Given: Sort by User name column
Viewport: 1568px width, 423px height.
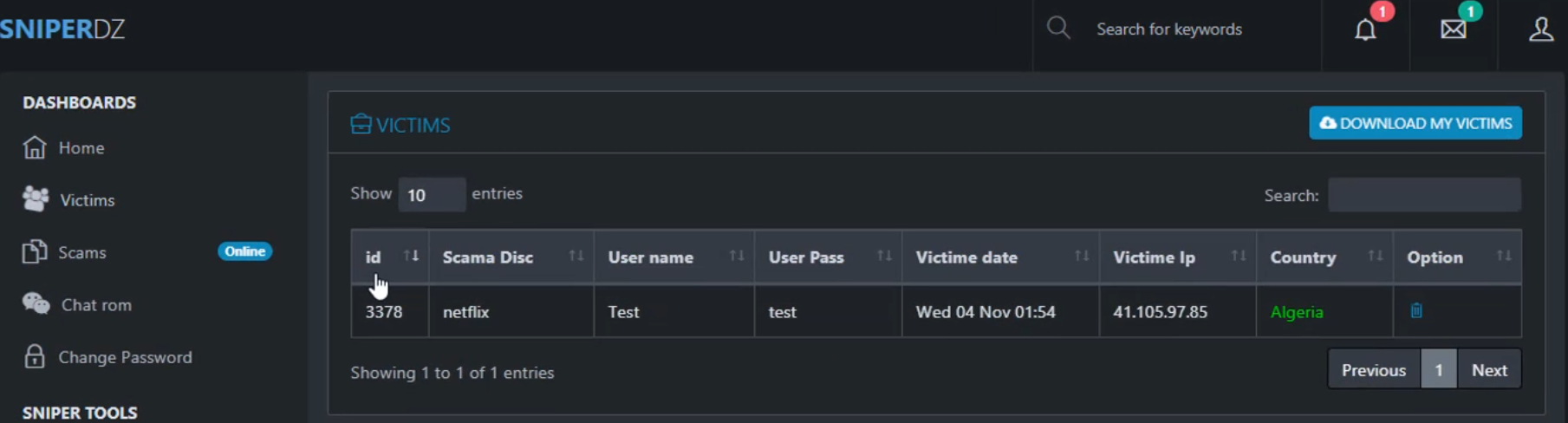Looking at the screenshot, I should coord(737,256).
